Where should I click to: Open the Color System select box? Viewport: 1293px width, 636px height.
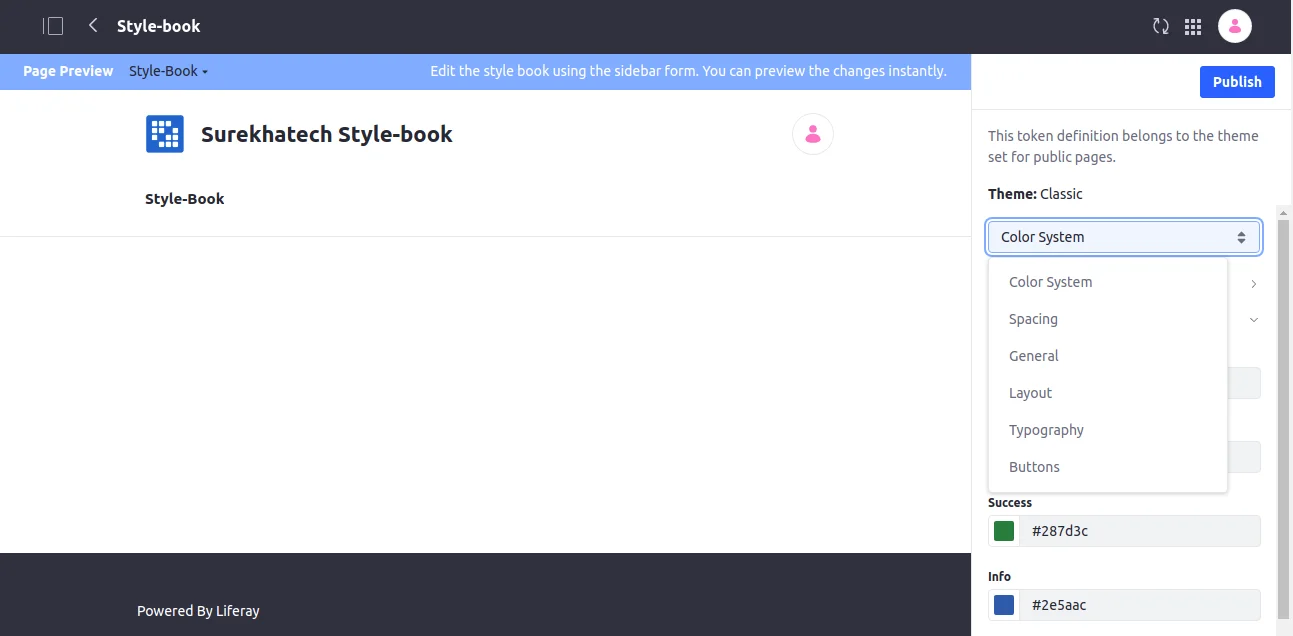pos(1124,237)
